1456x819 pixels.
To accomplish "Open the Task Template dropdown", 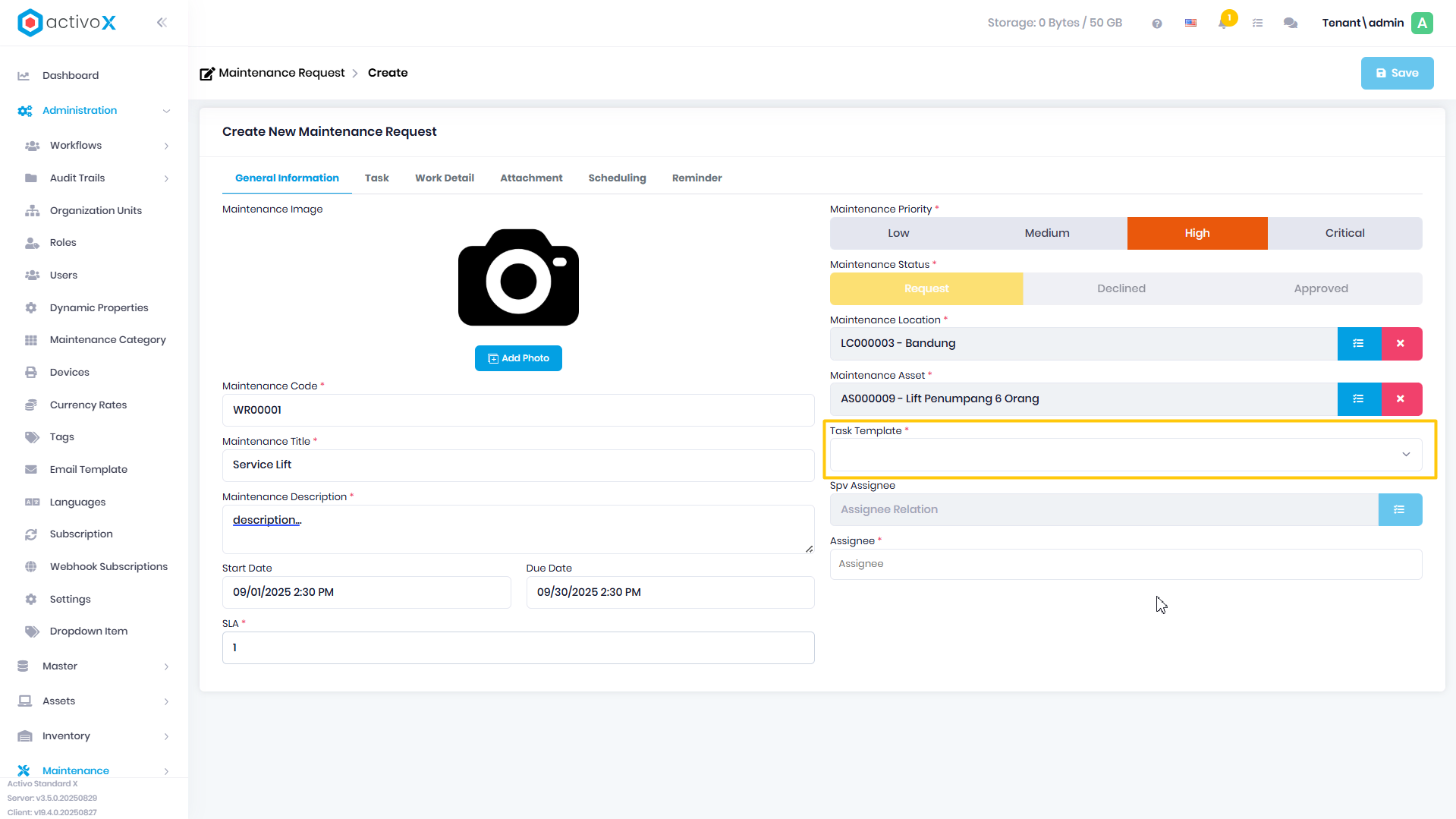I will click(x=1126, y=455).
